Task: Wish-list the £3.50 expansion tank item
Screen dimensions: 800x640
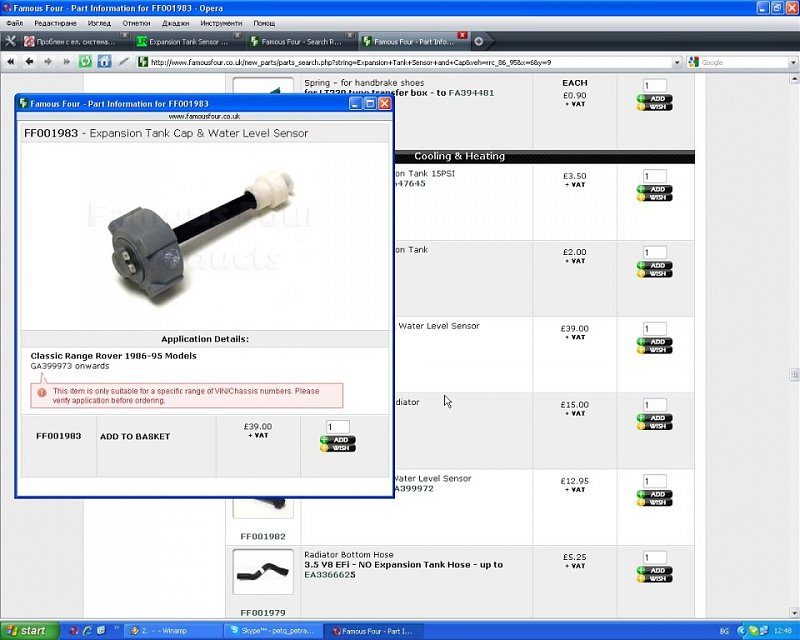Action: point(655,198)
